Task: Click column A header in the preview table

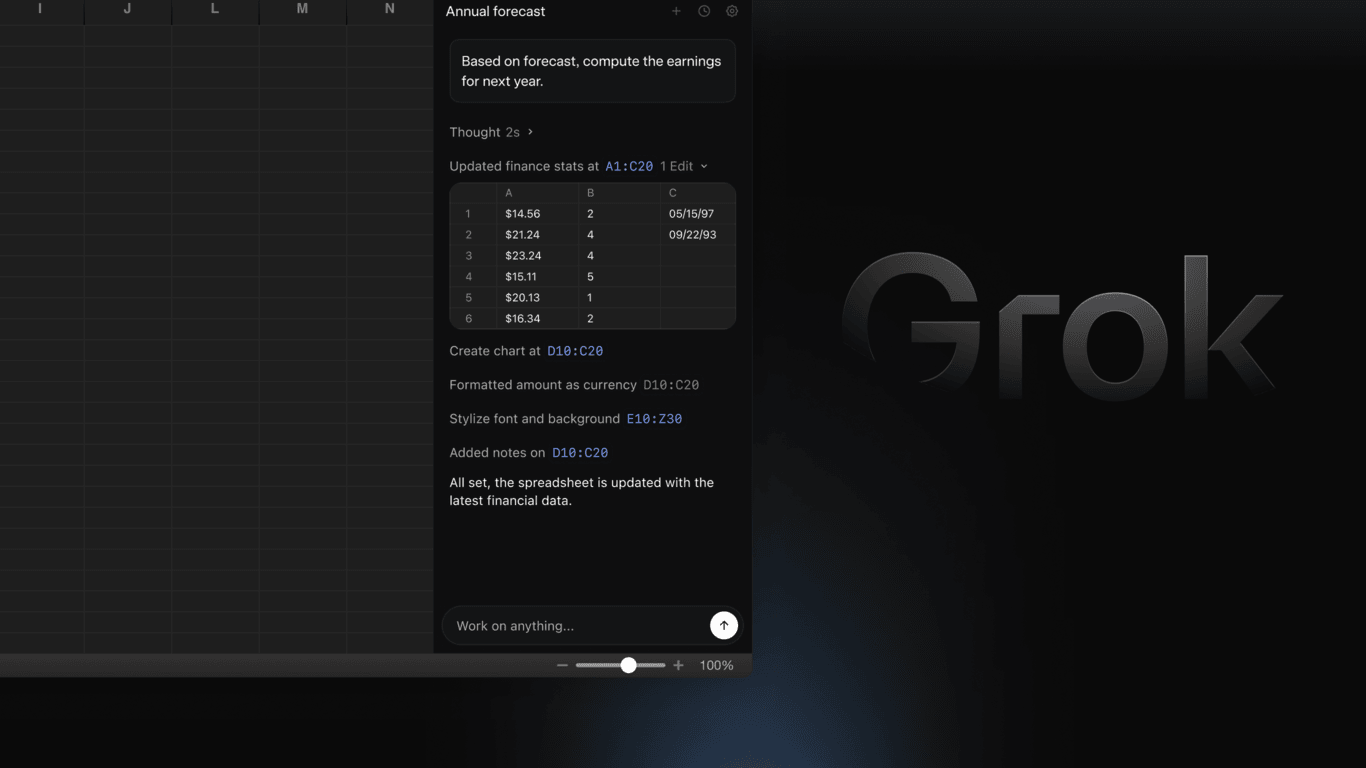Action: [x=537, y=193]
